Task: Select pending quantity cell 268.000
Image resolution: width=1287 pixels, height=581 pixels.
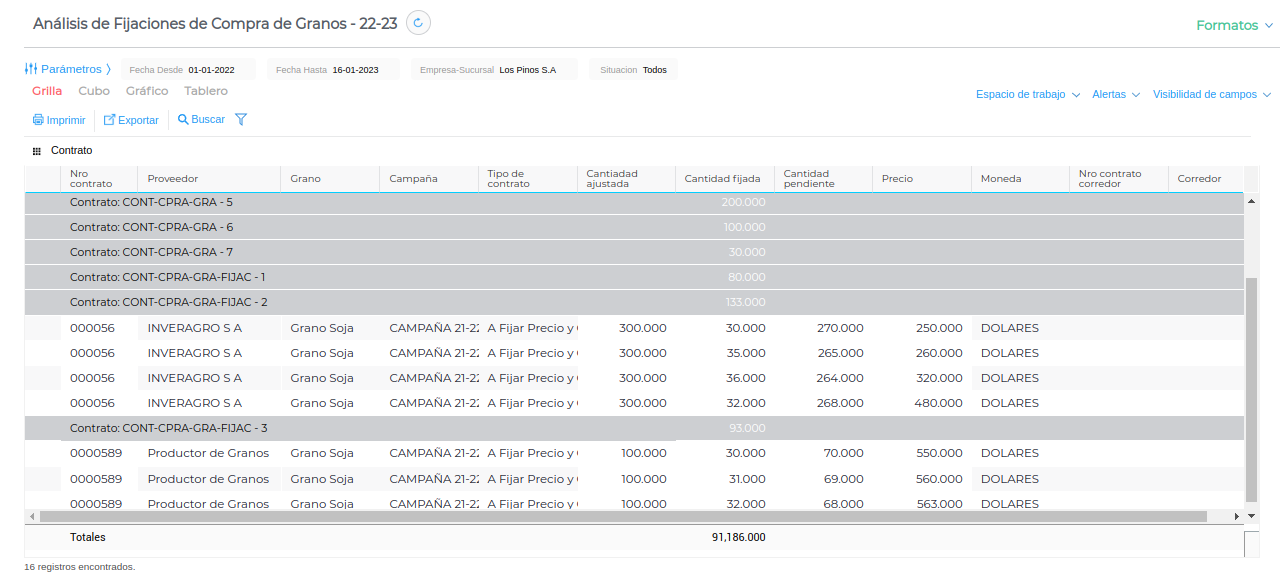Action: (x=824, y=403)
